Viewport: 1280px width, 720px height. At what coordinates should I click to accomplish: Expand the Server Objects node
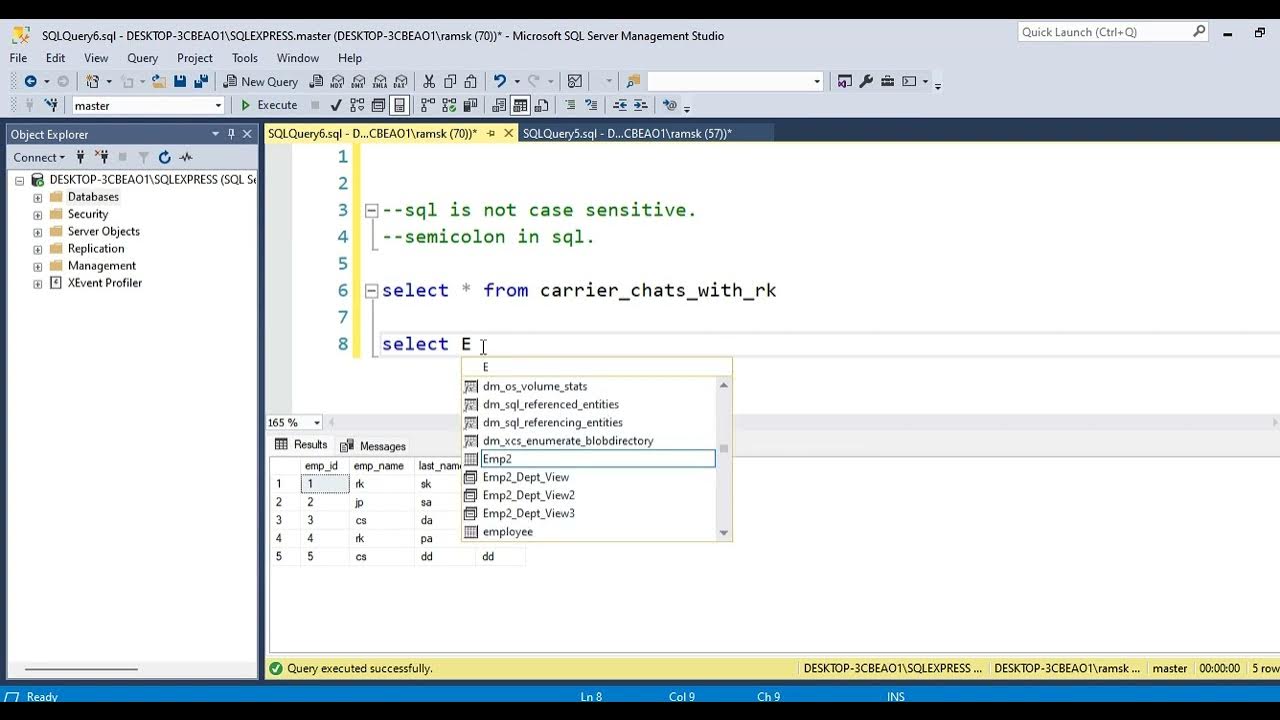click(x=38, y=232)
